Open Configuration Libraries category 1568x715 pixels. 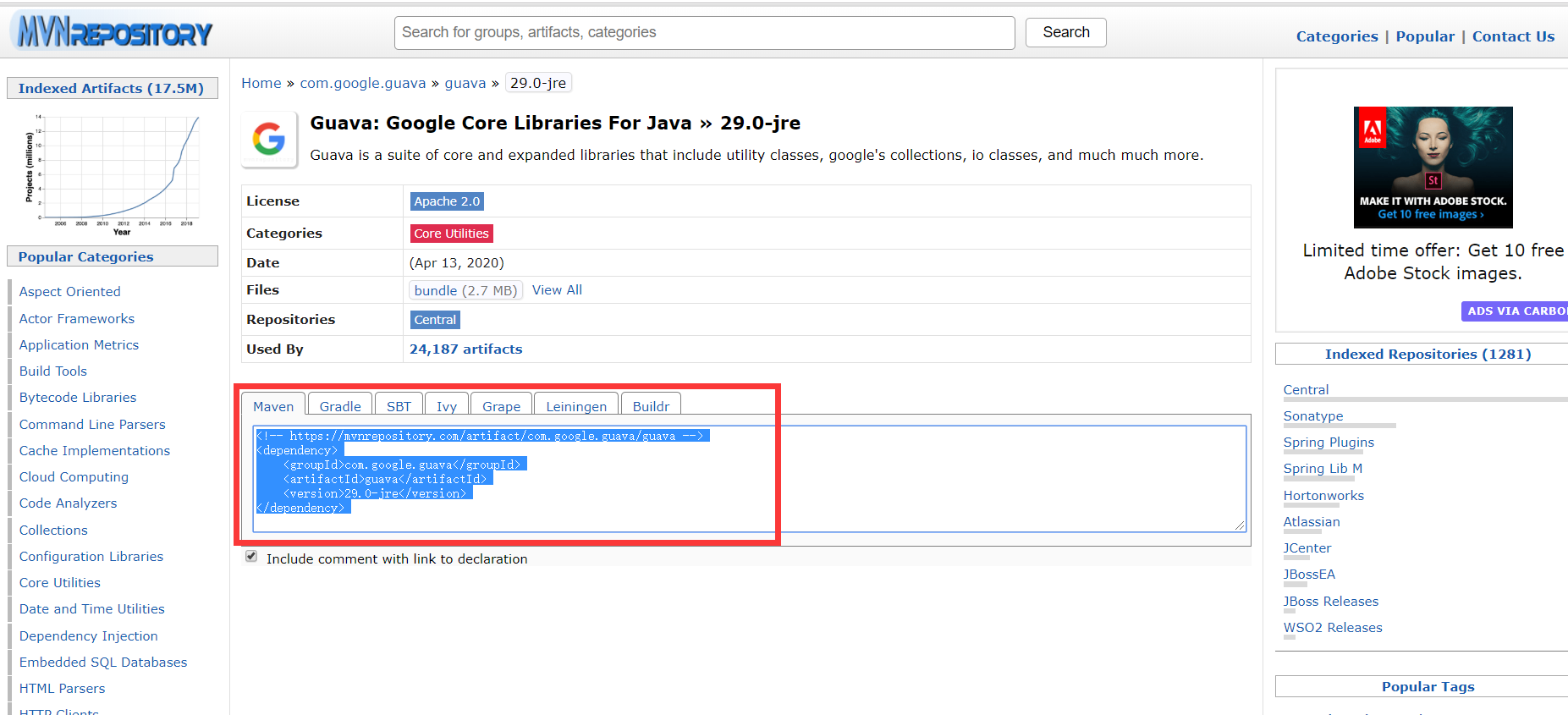point(91,557)
